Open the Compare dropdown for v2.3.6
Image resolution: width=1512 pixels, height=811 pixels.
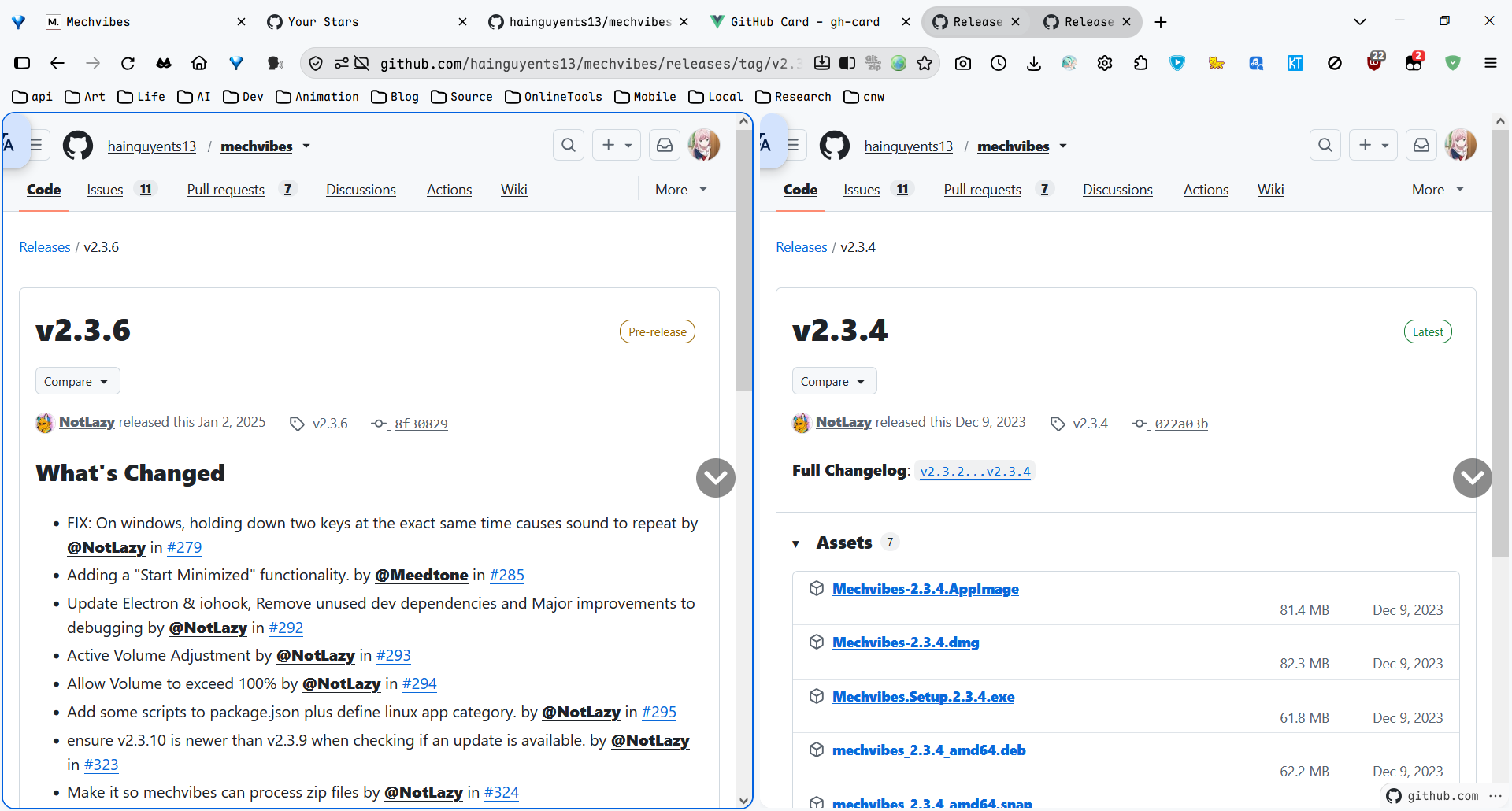[x=77, y=381]
